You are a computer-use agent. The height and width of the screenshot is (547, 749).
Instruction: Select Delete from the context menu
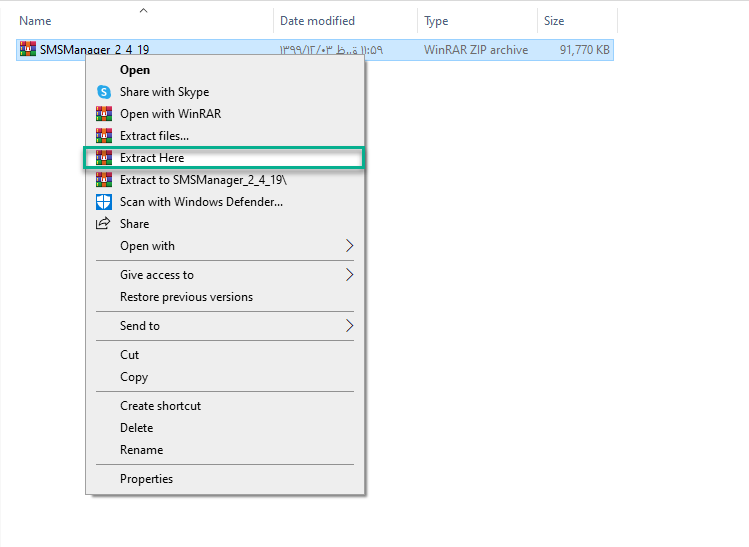point(225,428)
